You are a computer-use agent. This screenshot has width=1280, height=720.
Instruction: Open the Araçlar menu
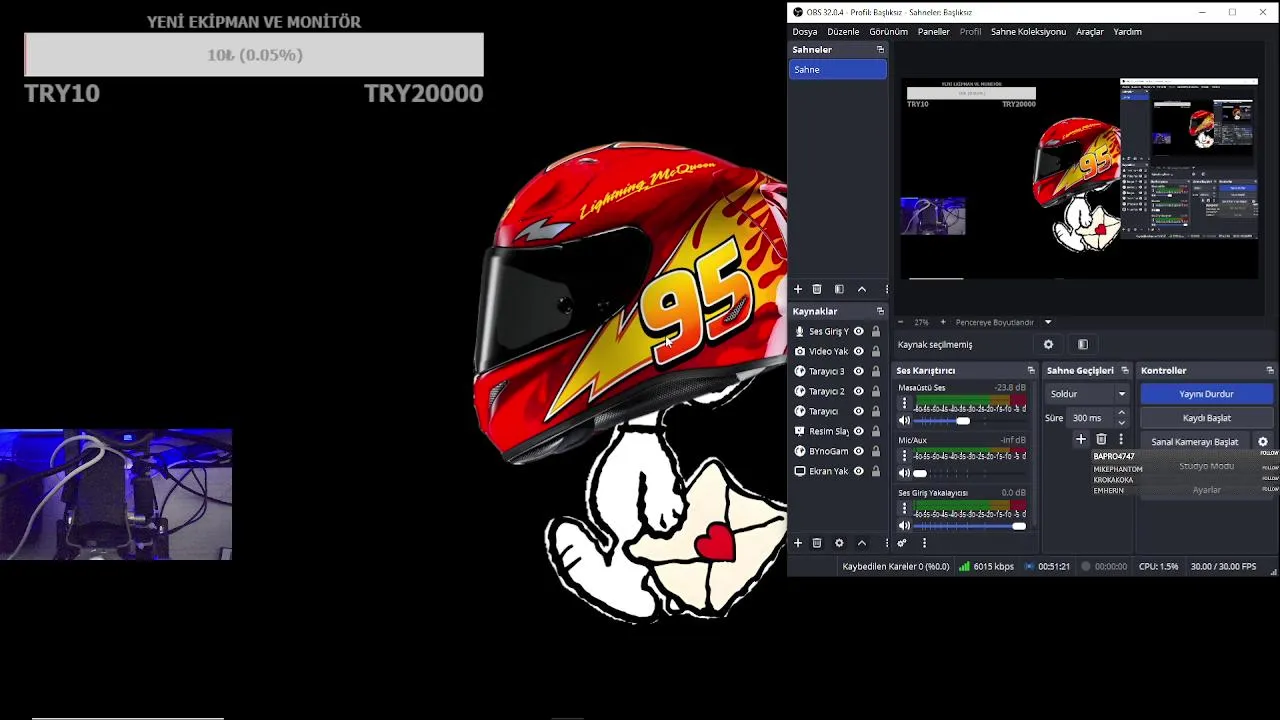[1090, 31]
